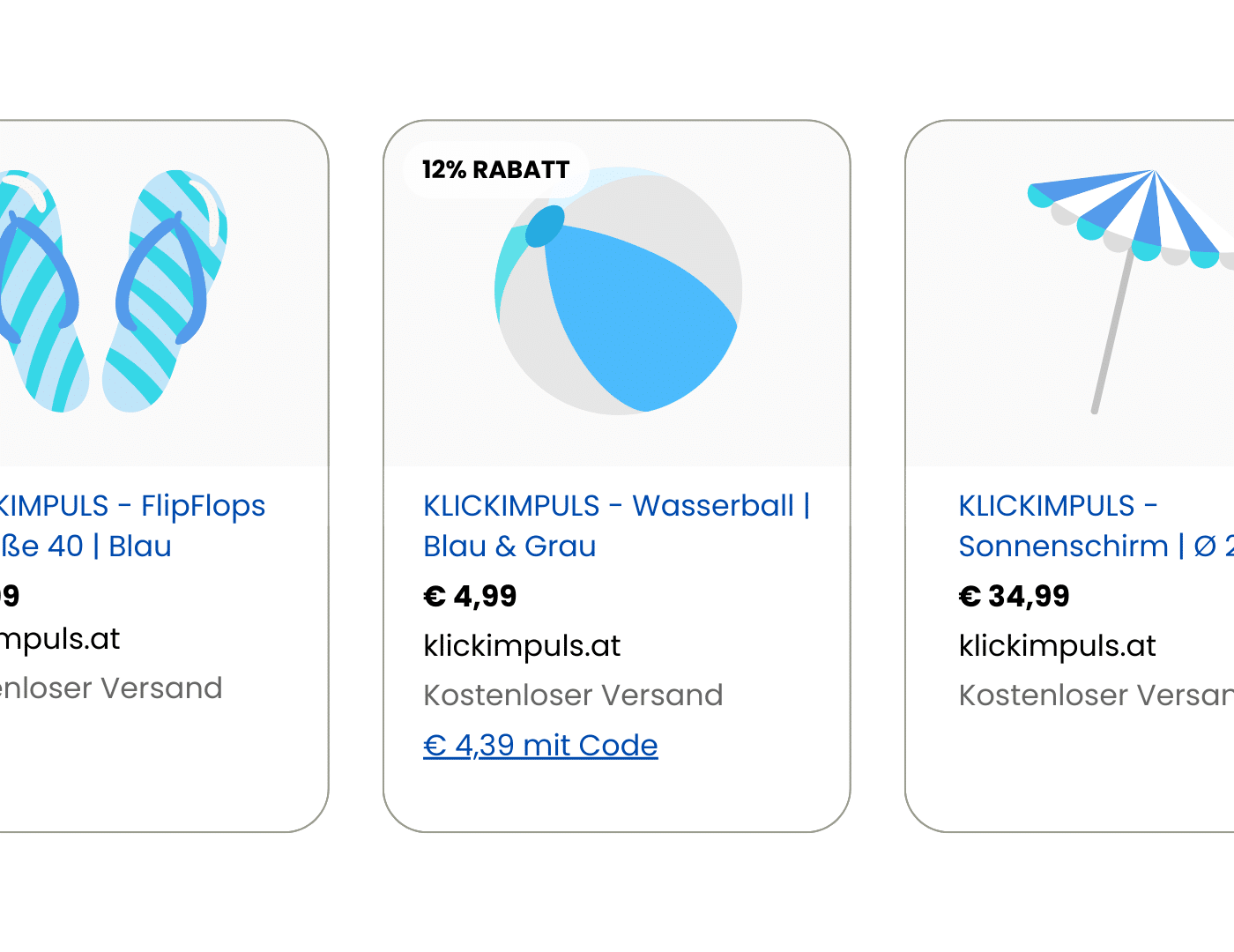Click the right flip-flop sandal picture
The image size is (1234, 952).
pos(166,291)
